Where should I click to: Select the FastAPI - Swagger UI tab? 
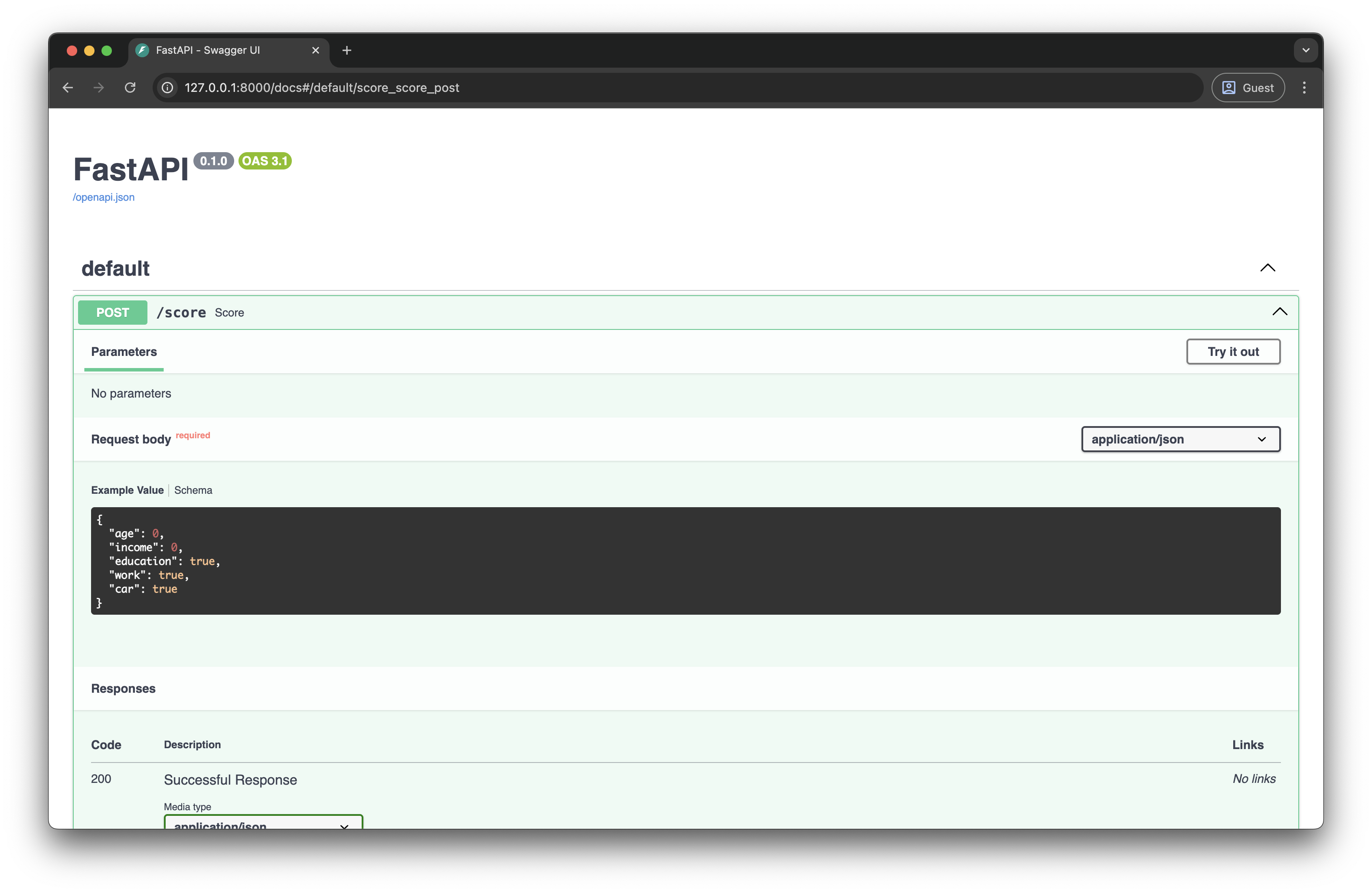229,50
